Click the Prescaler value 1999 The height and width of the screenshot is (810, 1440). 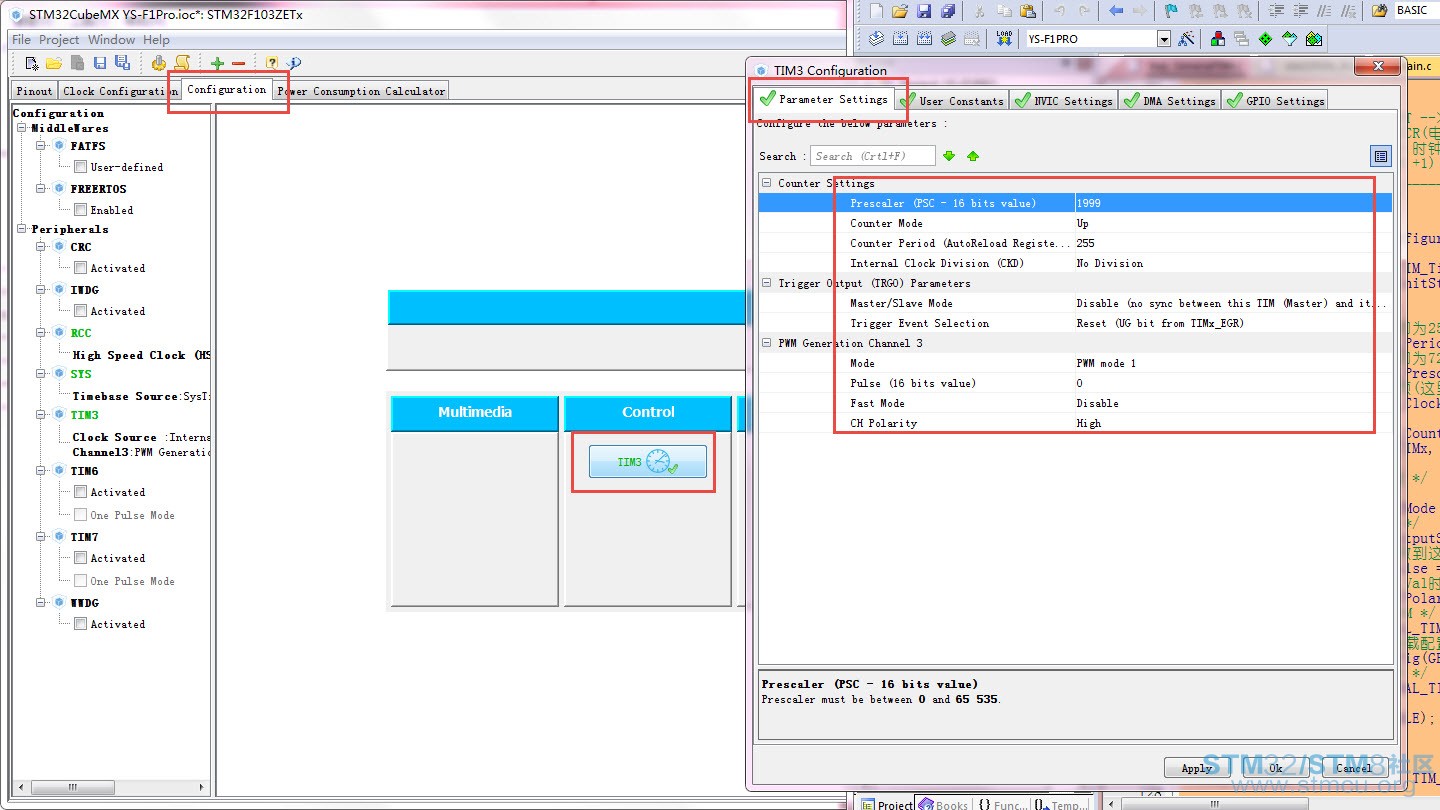tap(1089, 203)
